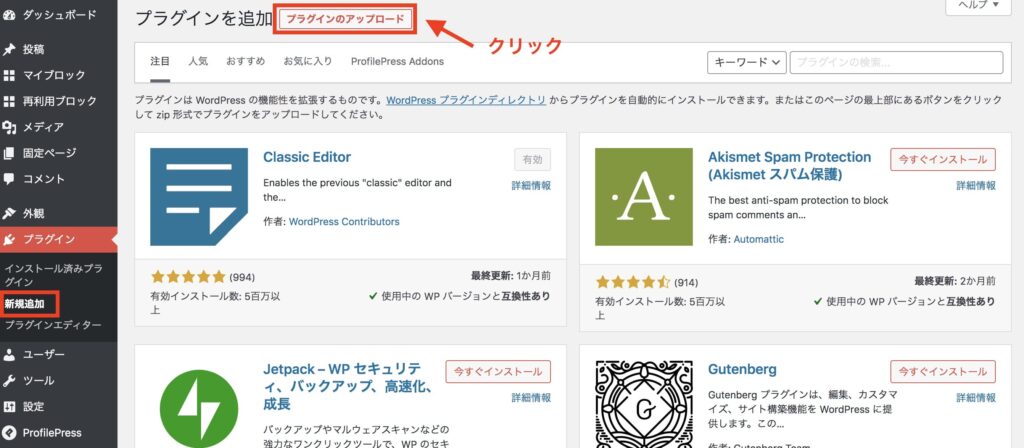Click the grid icon beside マイブロック
This screenshot has width=1024, height=448.
coord(9,75)
